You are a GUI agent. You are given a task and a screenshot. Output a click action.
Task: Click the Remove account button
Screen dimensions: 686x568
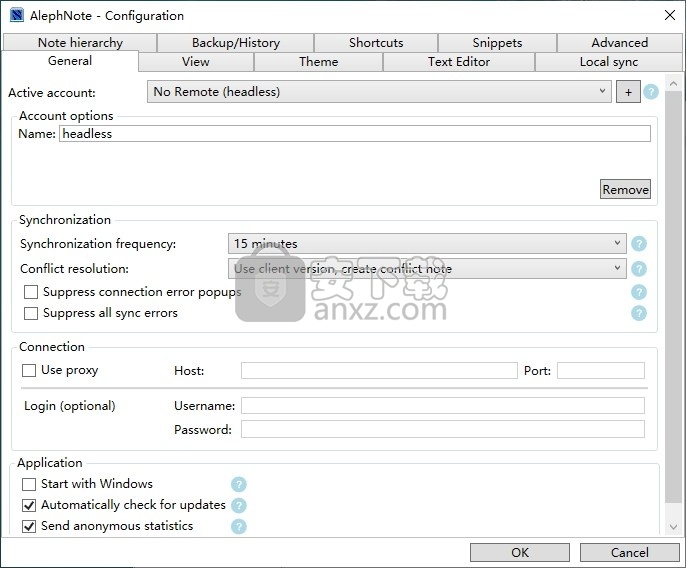(x=625, y=189)
